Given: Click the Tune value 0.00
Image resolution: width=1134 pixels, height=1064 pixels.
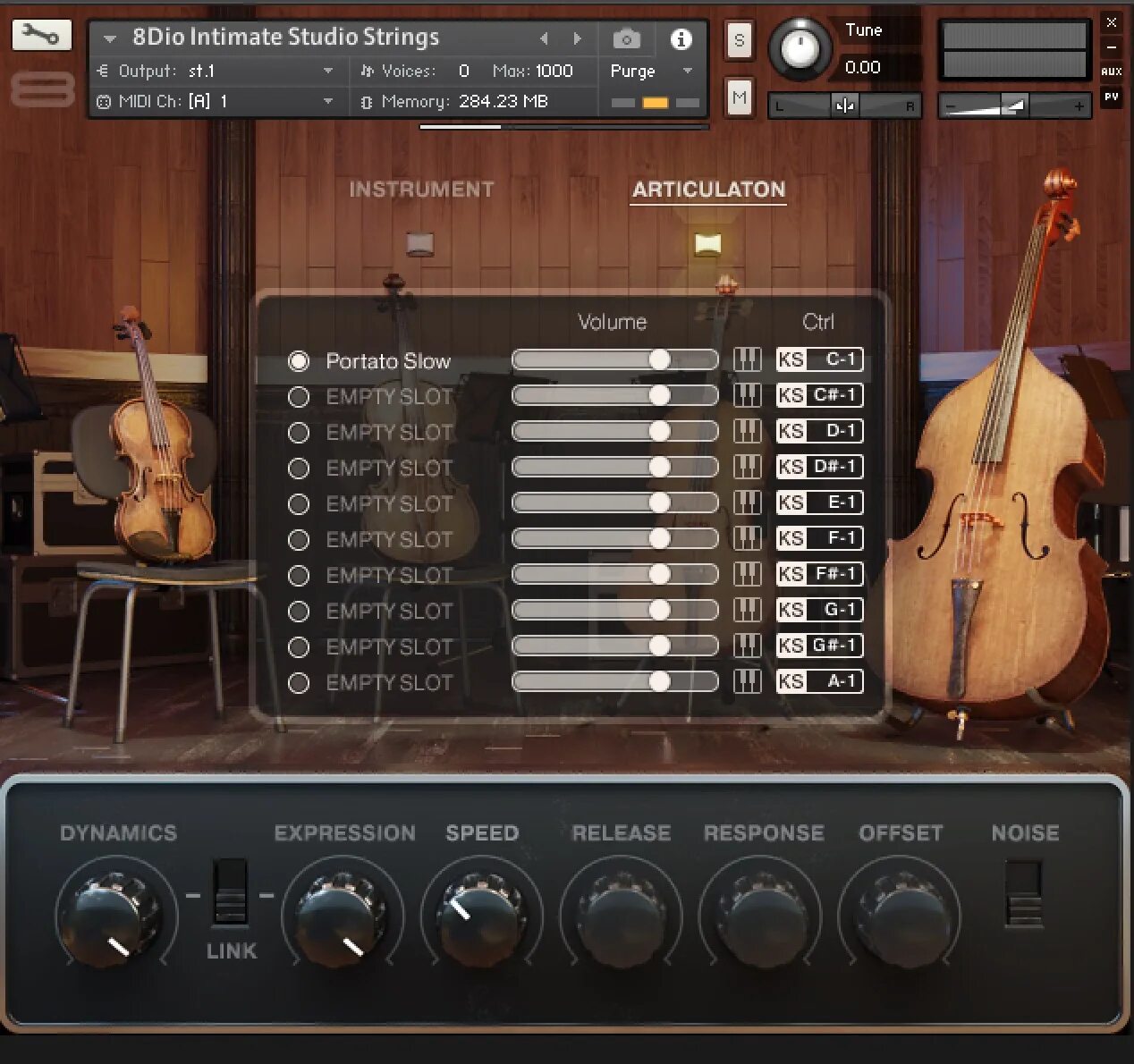Looking at the screenshot, I should point(862,67).
